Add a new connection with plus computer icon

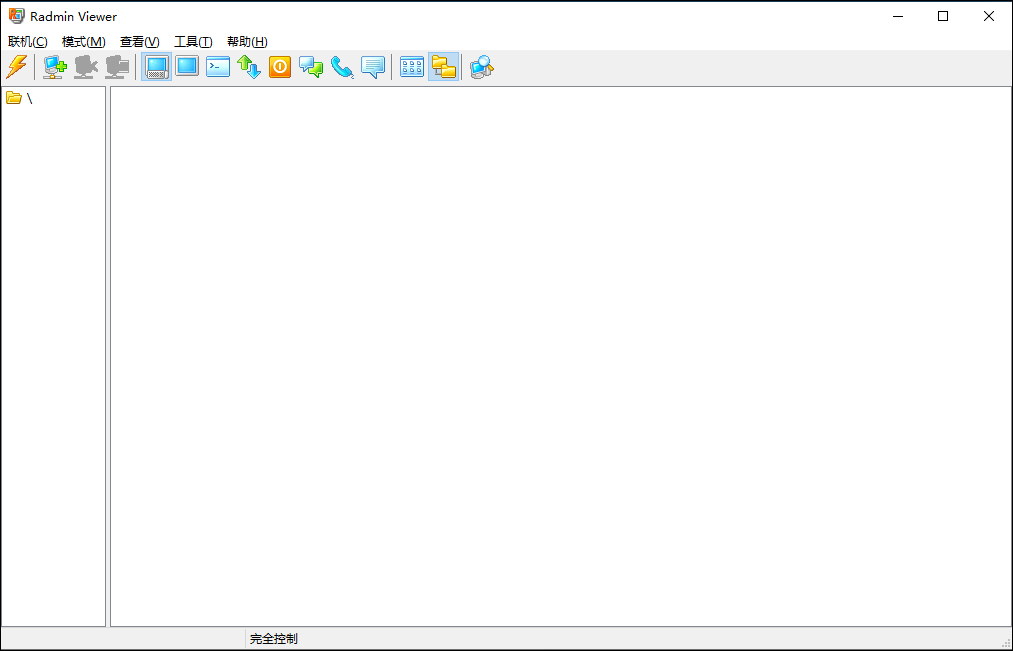click(x=55, y=67)
